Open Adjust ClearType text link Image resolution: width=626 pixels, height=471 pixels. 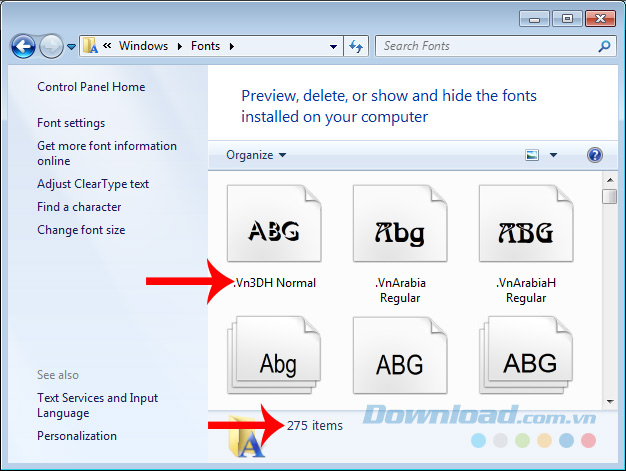pyautogui.click(x=93, y=184)
